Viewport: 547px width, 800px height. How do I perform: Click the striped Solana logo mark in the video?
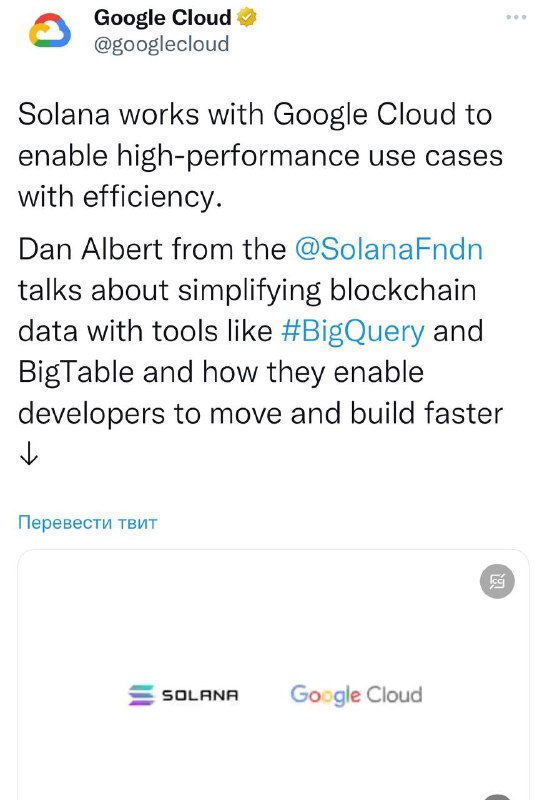(141, 695)
